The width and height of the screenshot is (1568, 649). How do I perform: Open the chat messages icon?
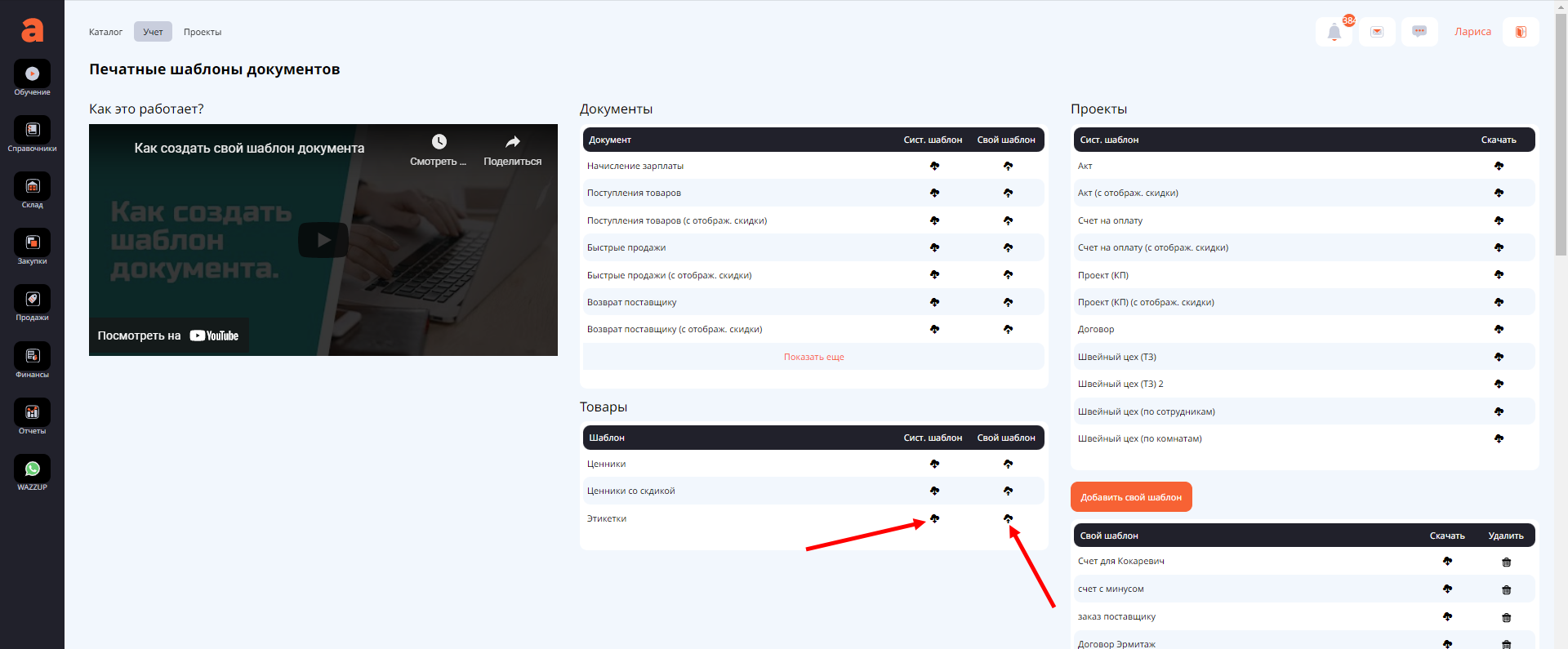click(1419, 32)
